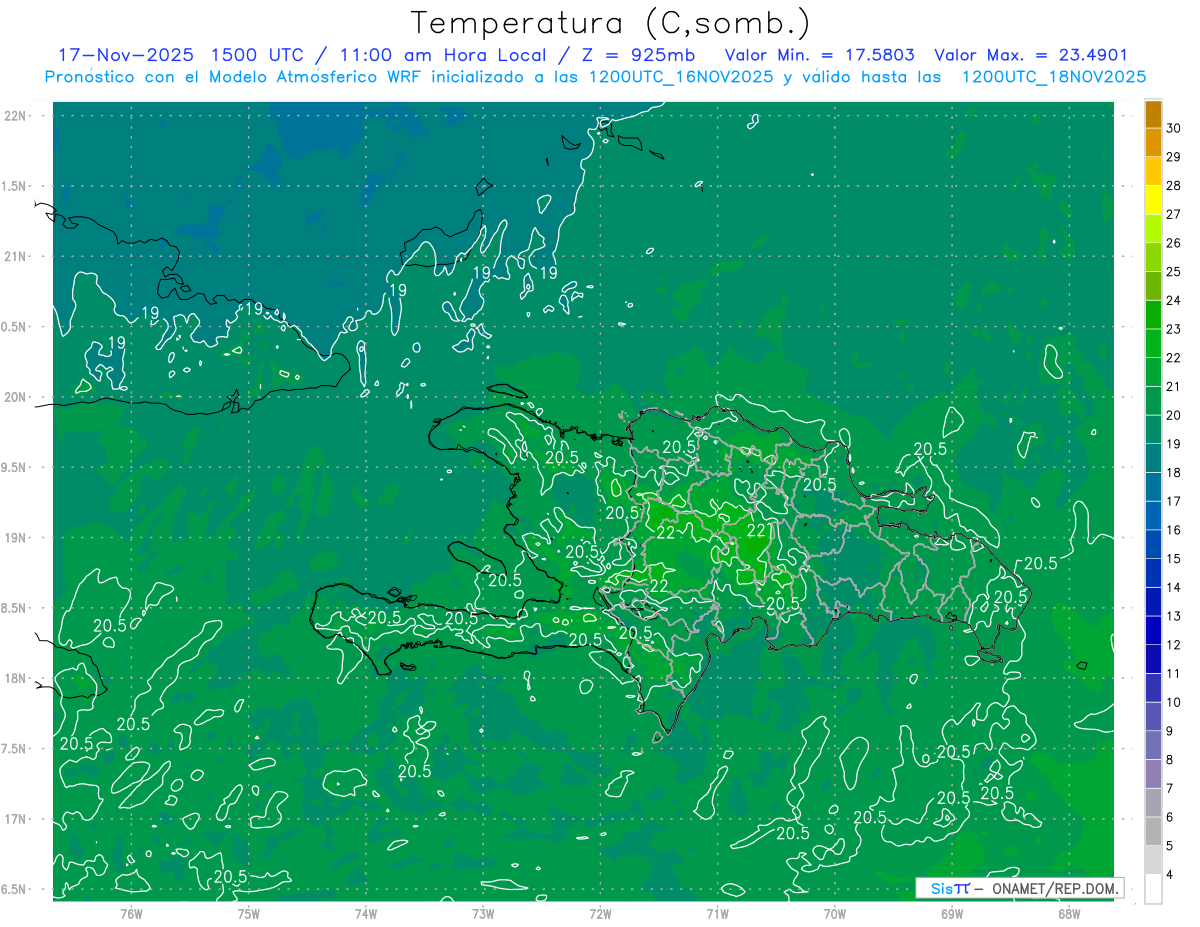Click the 74W longitude axis label

coord(365,913)
